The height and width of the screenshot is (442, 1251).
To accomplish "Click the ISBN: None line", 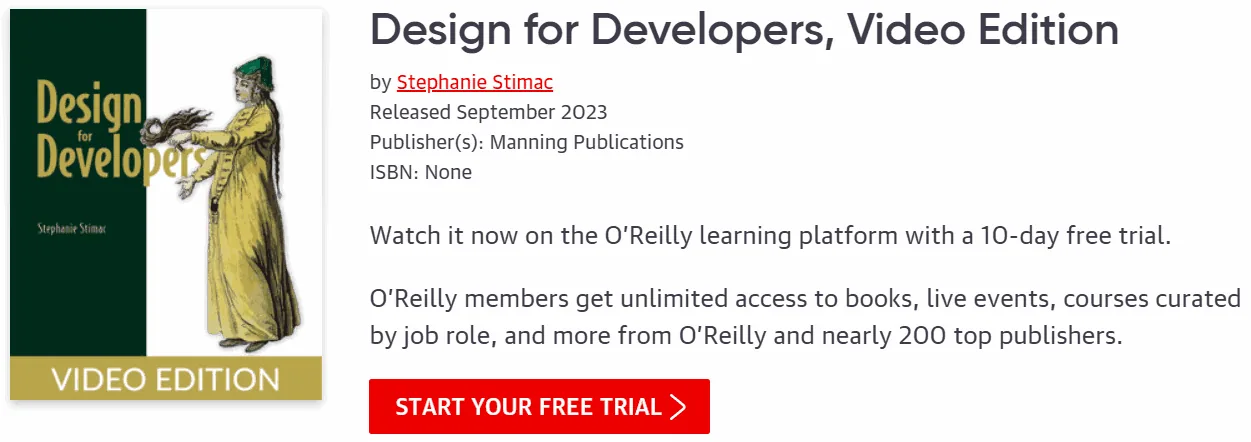I will coord(420,172).
